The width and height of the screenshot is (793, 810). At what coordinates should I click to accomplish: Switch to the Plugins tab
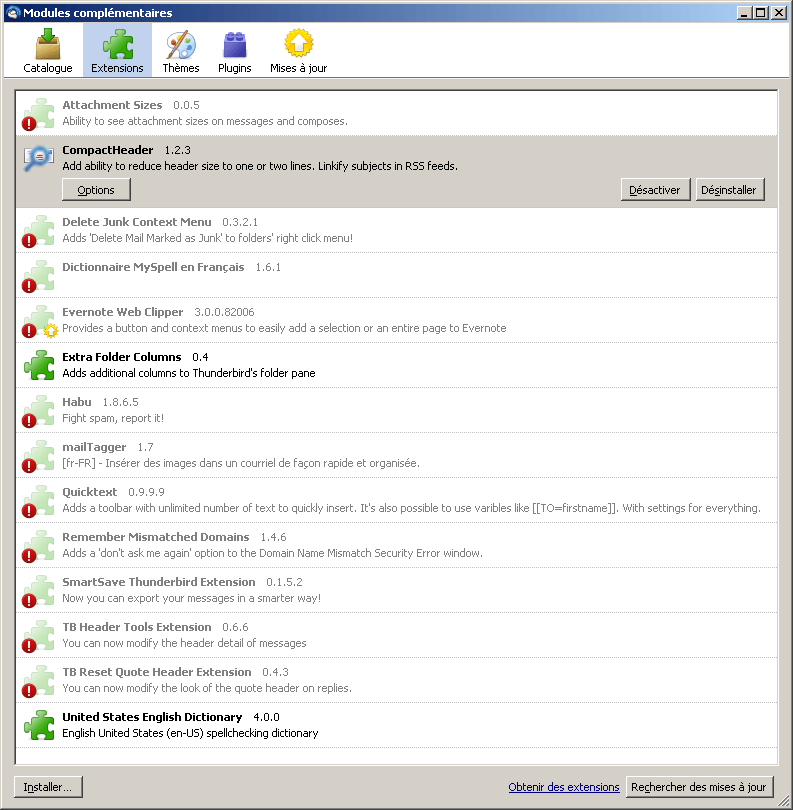coord(235,51)
